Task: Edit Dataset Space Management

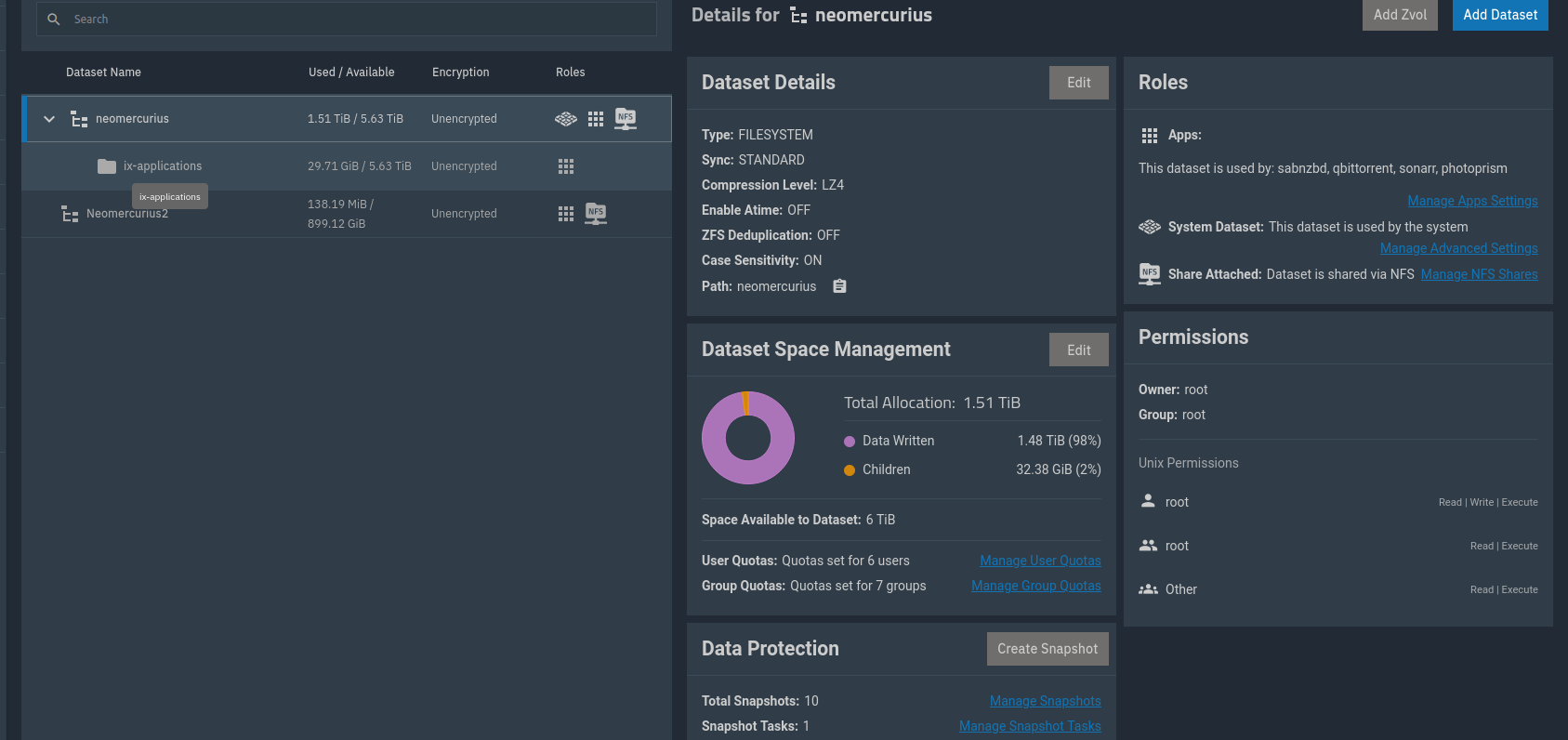Action: coord(1078,350)
